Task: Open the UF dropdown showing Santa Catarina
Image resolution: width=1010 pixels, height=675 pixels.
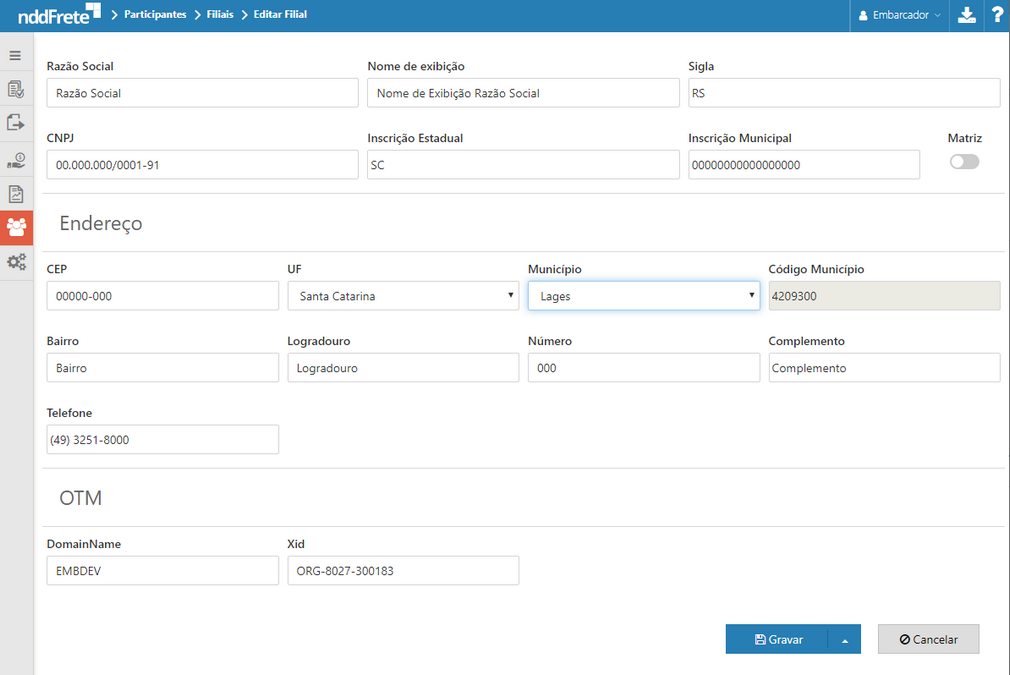Action: tap(402, 296)
